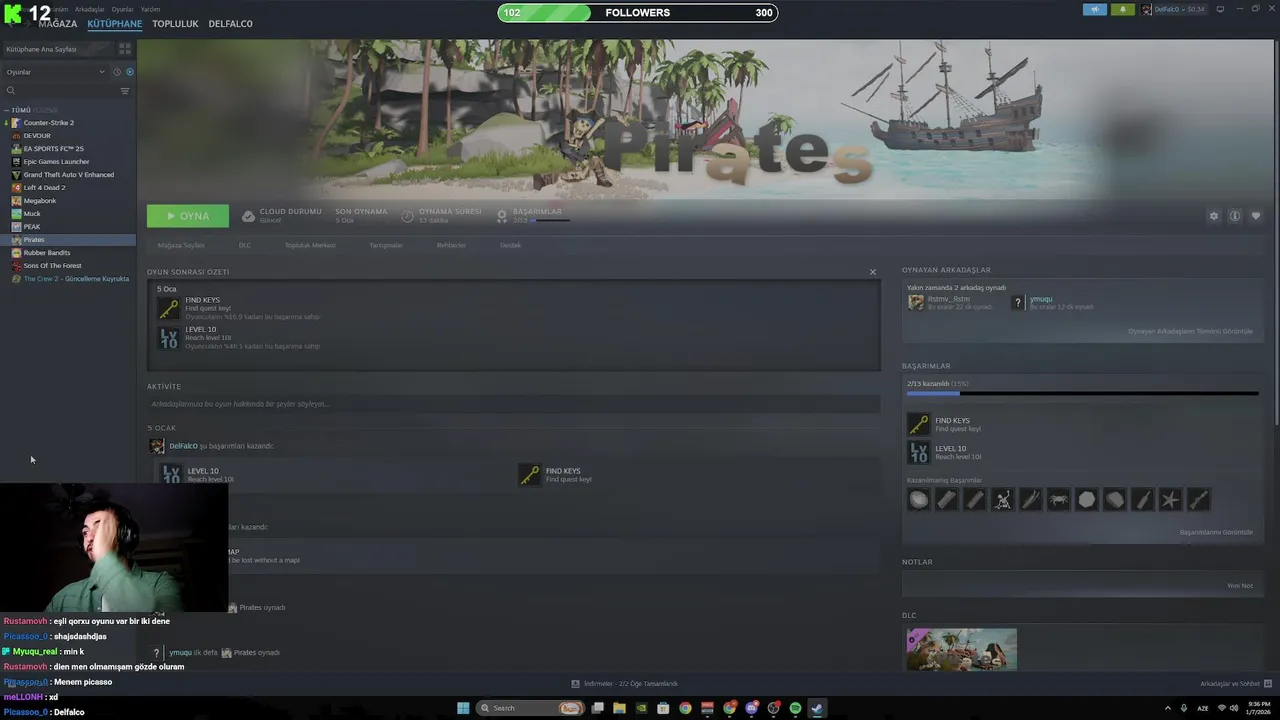The height and width of the screenshot is (720, 1280).
Task: Click Spotify icon in Windows taskbar
Action: 795,708
